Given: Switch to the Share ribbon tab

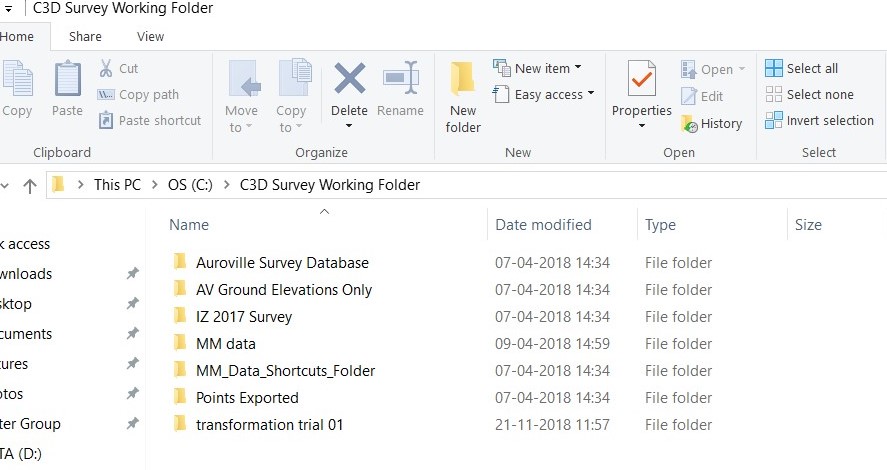Looking at the screenshot, I should 85,36.
